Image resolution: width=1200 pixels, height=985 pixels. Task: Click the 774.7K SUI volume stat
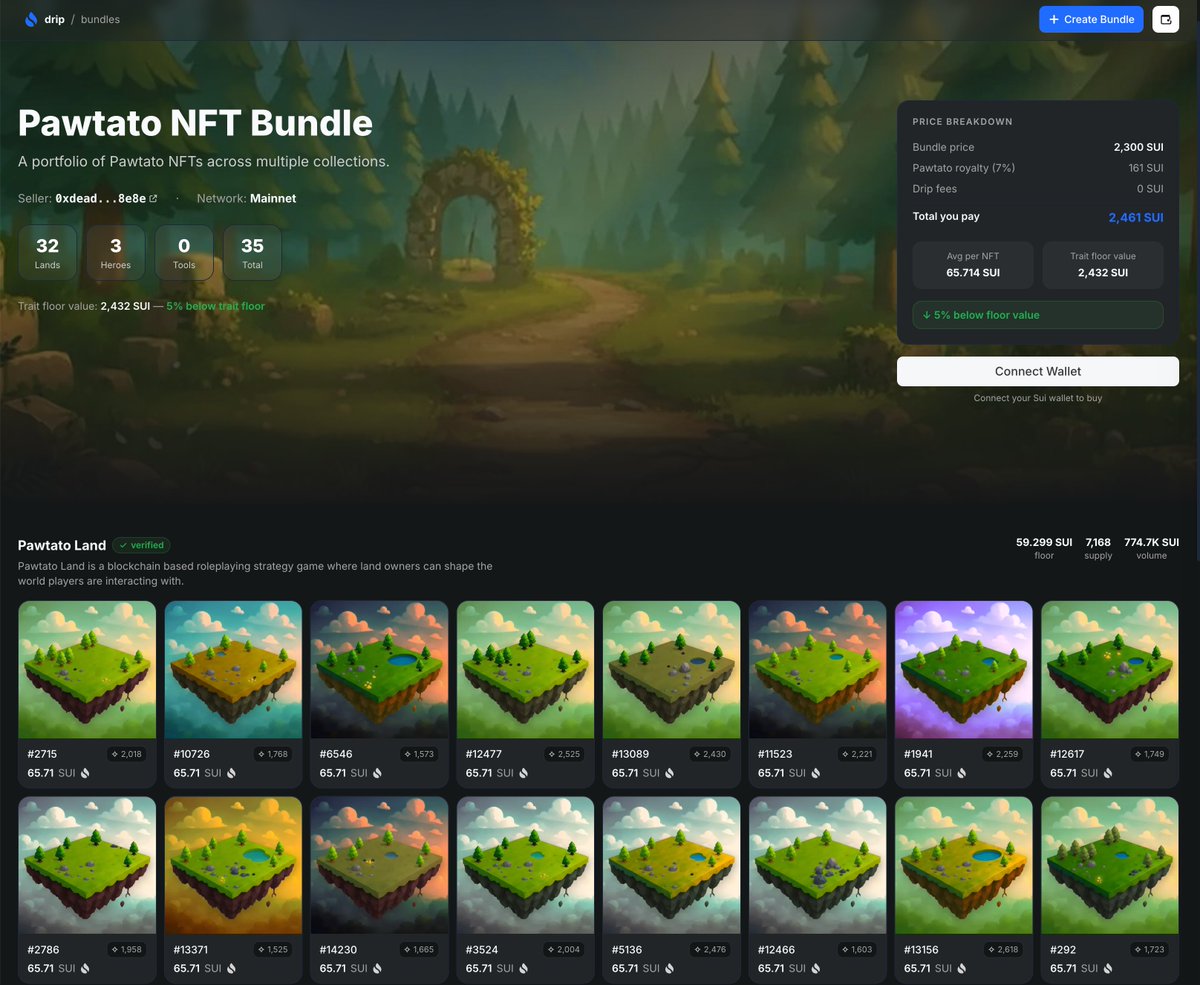click(1151, 548)
